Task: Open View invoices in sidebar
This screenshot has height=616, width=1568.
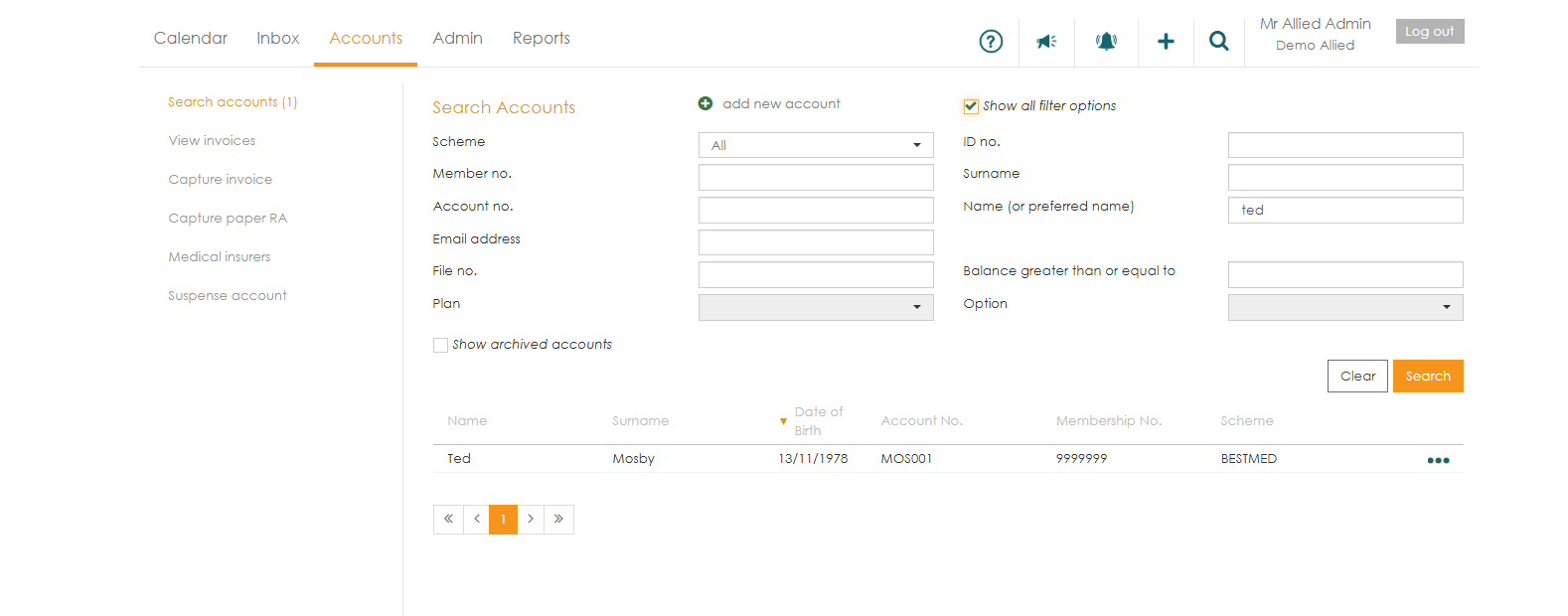Action: (212, 140)
